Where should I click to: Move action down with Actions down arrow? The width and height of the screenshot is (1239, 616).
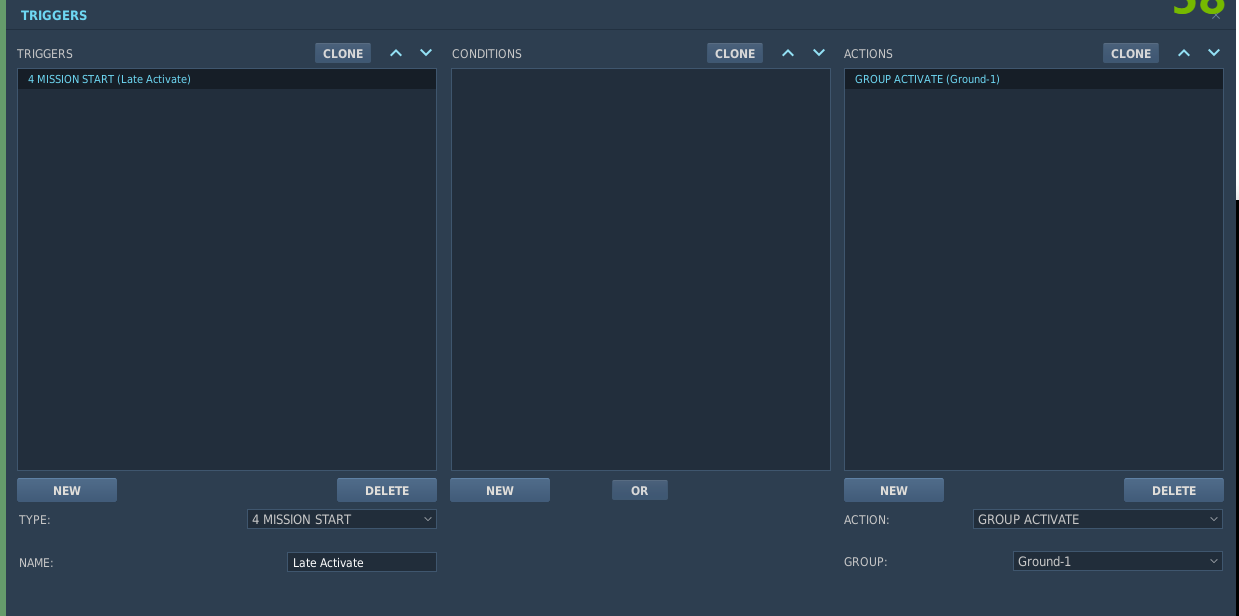coord(1214,53)
